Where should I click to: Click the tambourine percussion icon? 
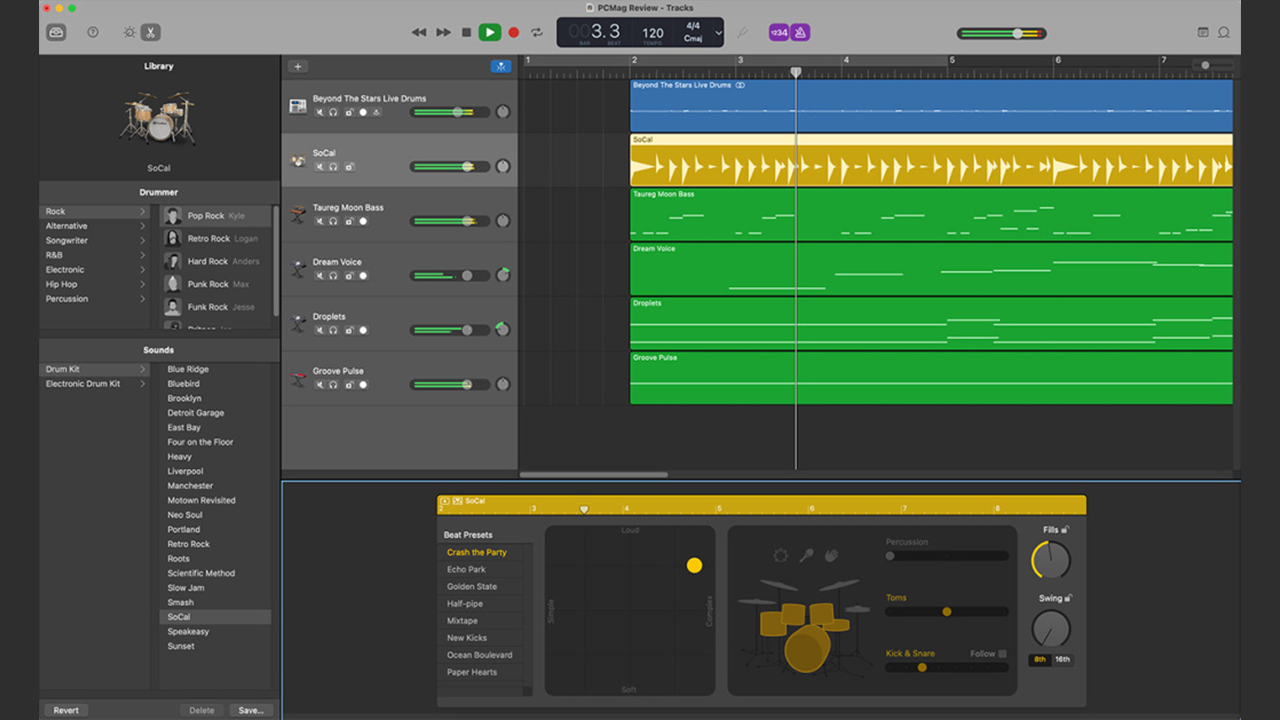(781, 555)
